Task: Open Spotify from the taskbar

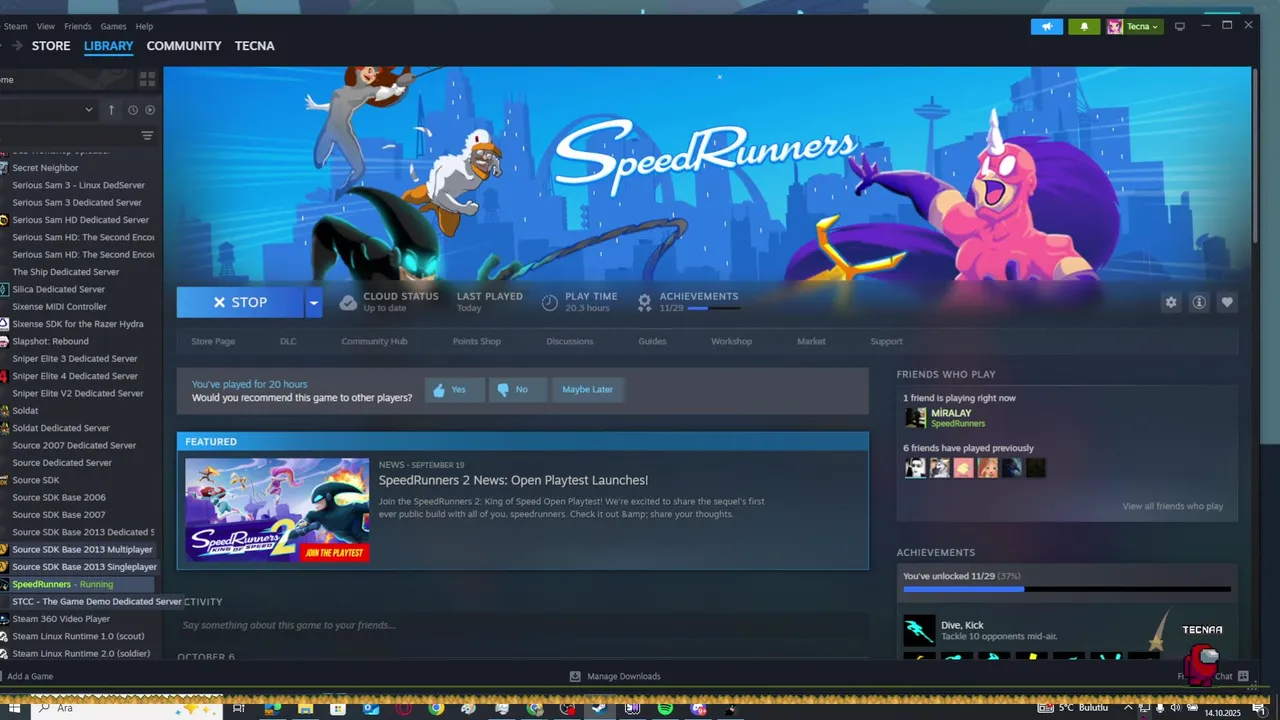Action: tap(665, 709)
